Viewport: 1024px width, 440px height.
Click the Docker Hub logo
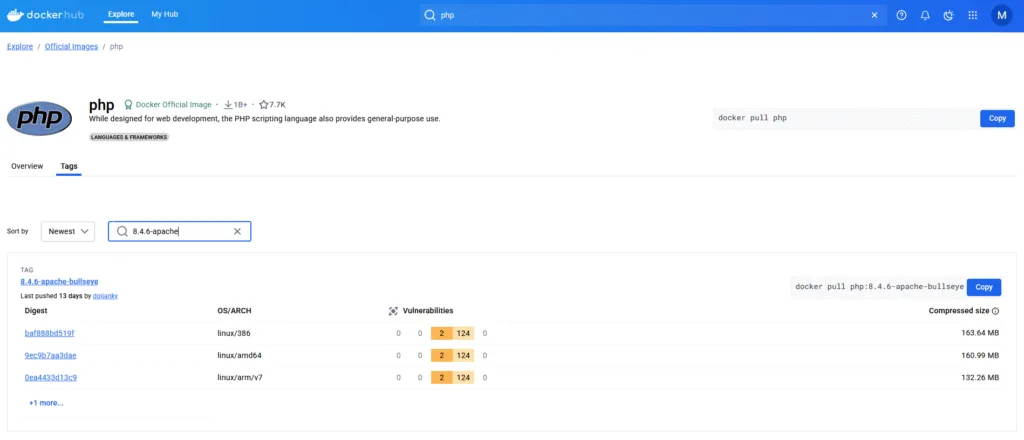coord(46,14)
